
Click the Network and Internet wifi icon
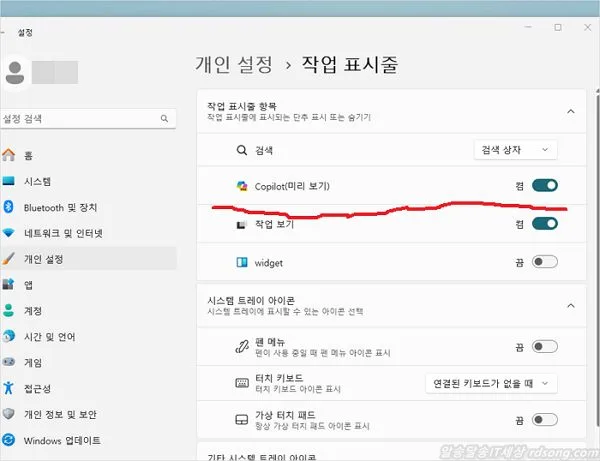coord(9,233)
